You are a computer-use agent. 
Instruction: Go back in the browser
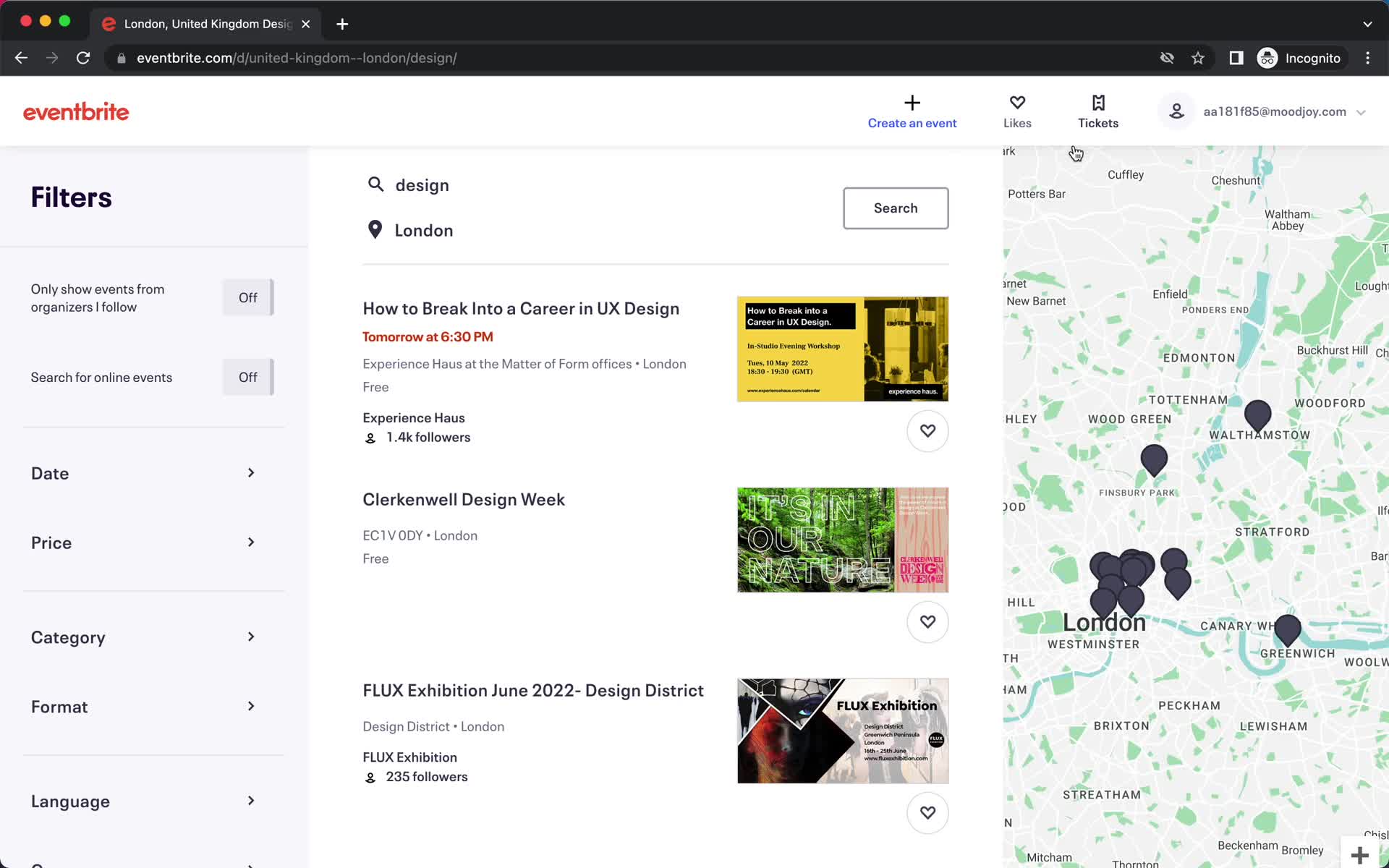point(21,58)
